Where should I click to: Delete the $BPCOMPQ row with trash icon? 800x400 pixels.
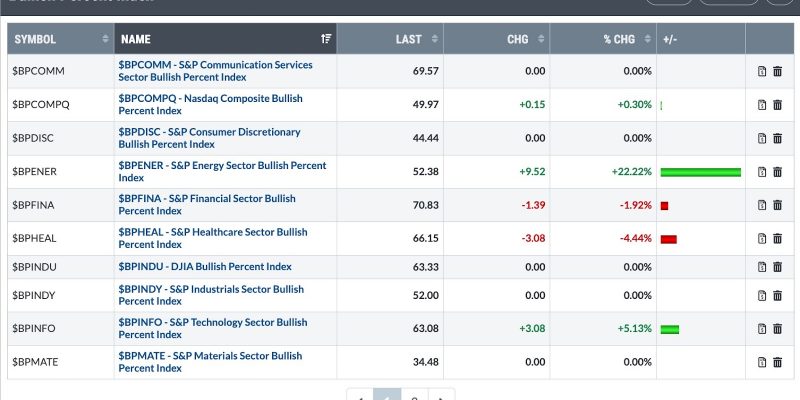(x=778, y=105)
